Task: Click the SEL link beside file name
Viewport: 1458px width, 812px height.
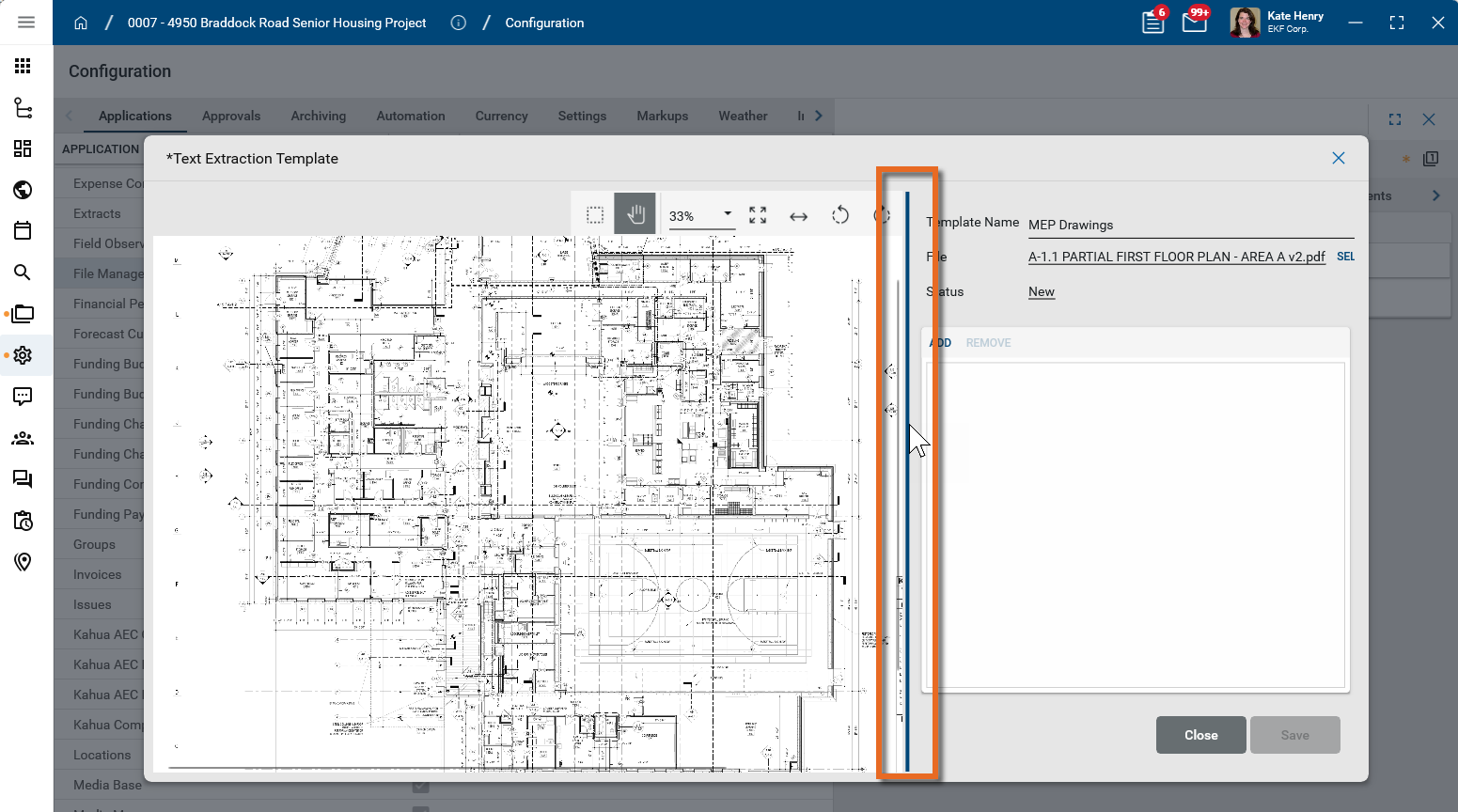Action: (1345, 257)
